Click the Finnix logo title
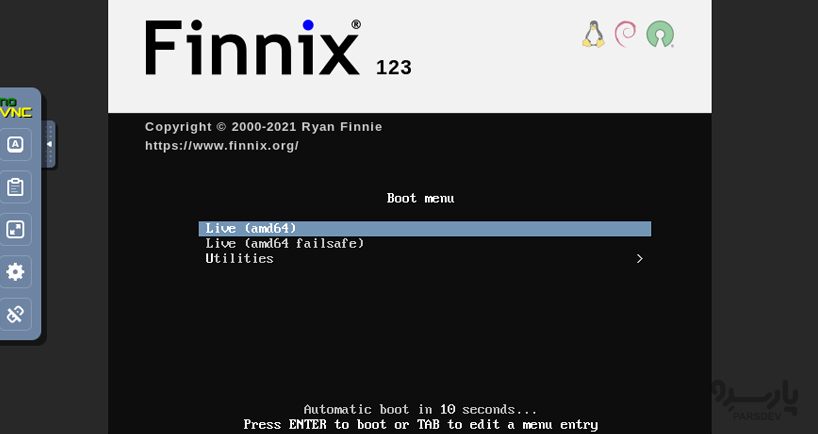The height and width of the screenshot is (434, 818). [x=252, y=47]
